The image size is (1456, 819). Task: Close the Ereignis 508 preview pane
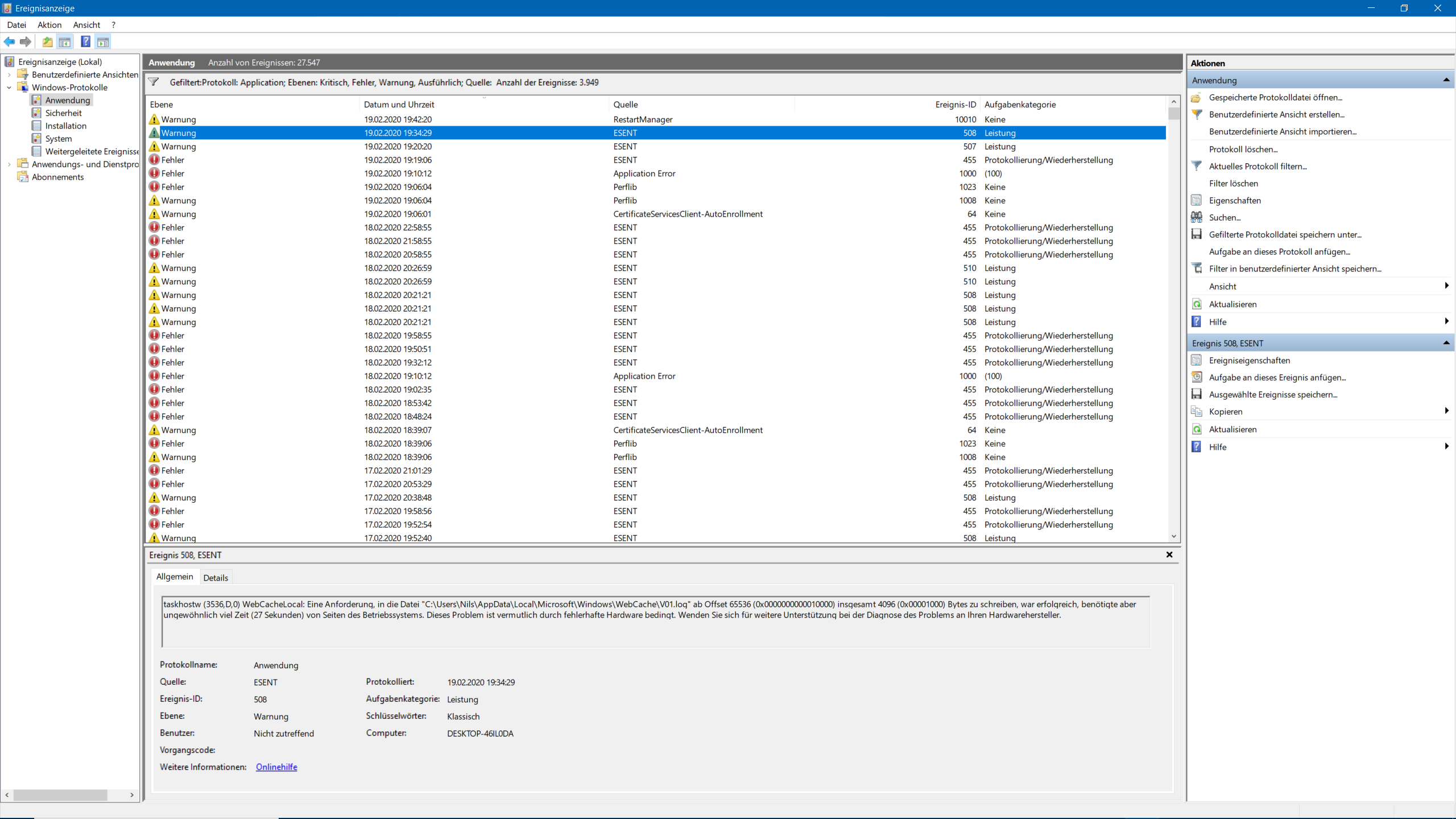(x=1169, y=555)
